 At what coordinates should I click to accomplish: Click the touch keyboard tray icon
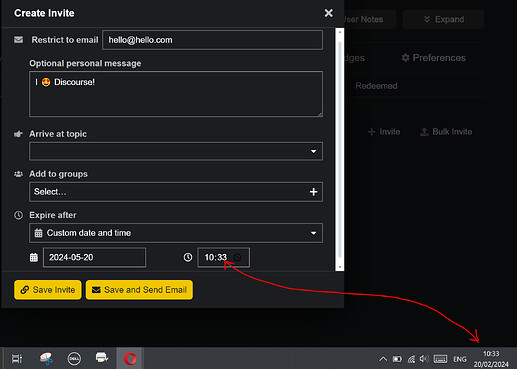(x=440, y=359)
